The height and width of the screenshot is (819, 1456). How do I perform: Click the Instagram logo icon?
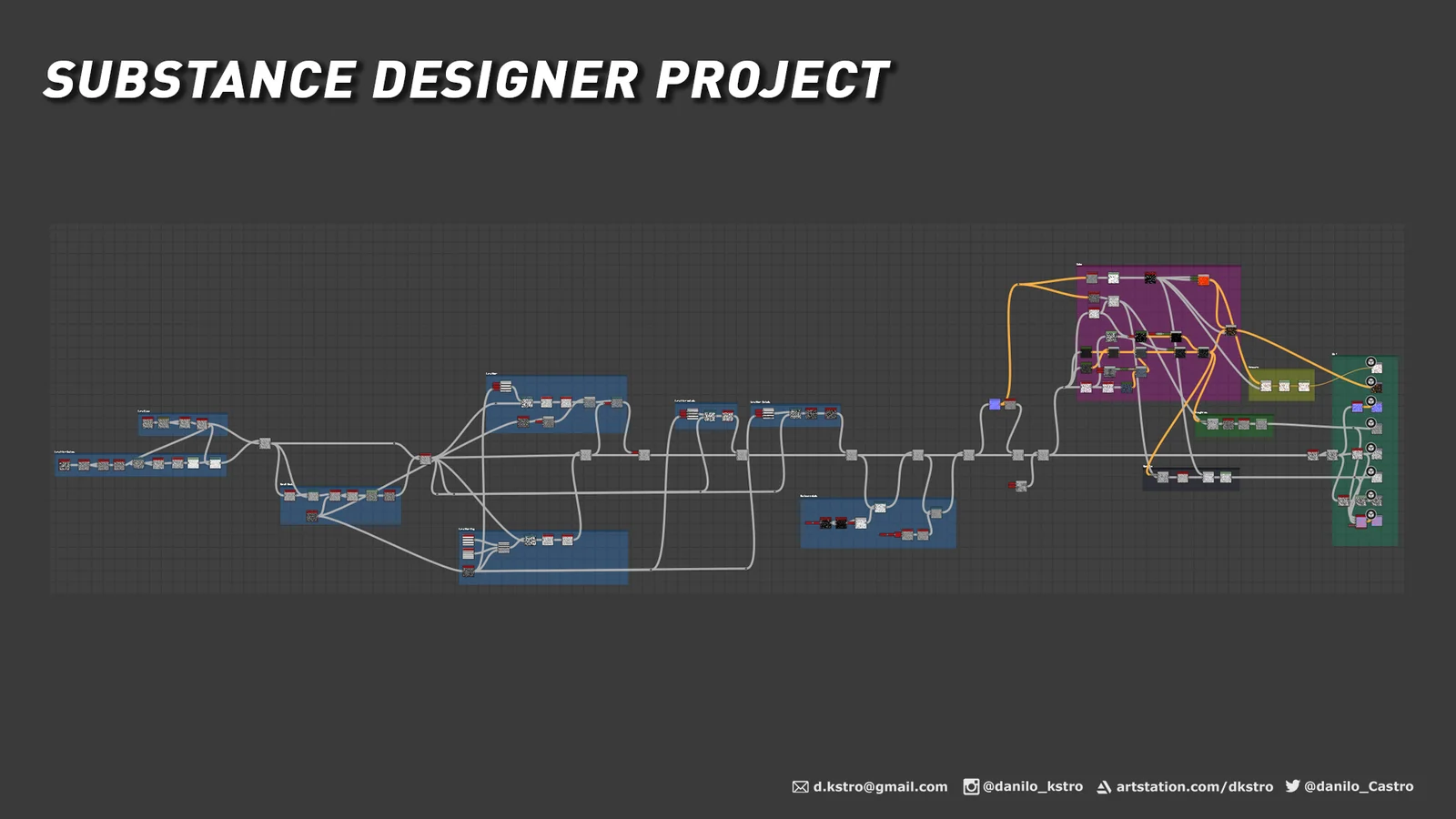(x=971, y=786)
